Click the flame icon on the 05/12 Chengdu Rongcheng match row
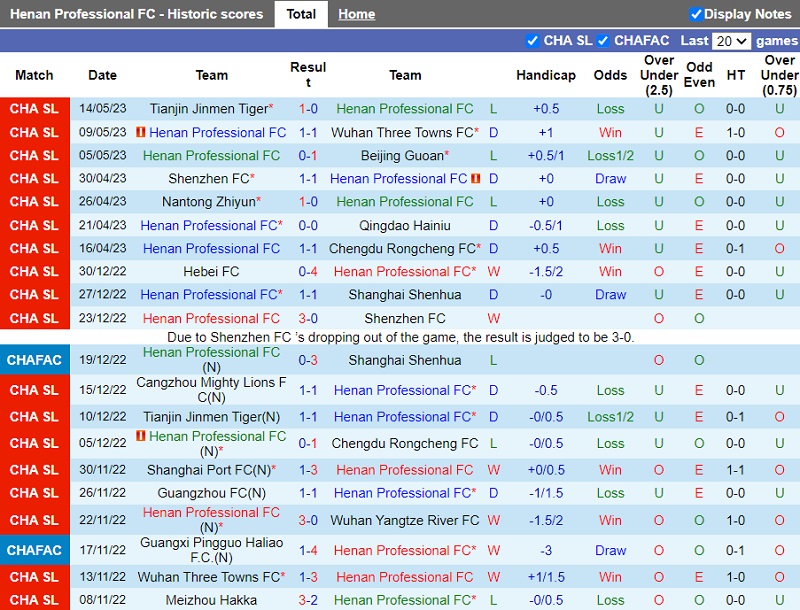800x610 pixels. click(x=140, y=437)
